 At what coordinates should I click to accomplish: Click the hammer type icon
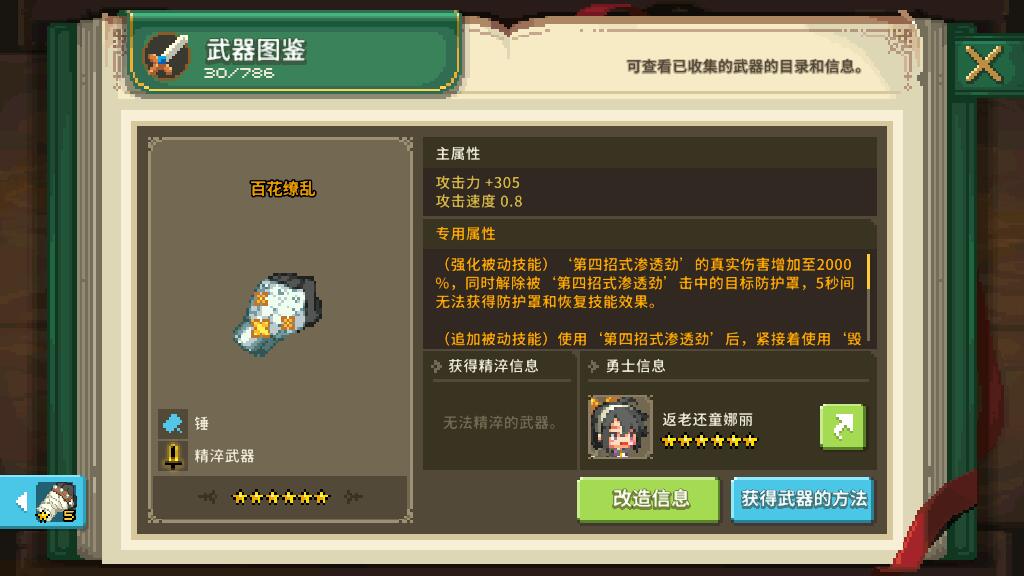(x=173, y=423)
